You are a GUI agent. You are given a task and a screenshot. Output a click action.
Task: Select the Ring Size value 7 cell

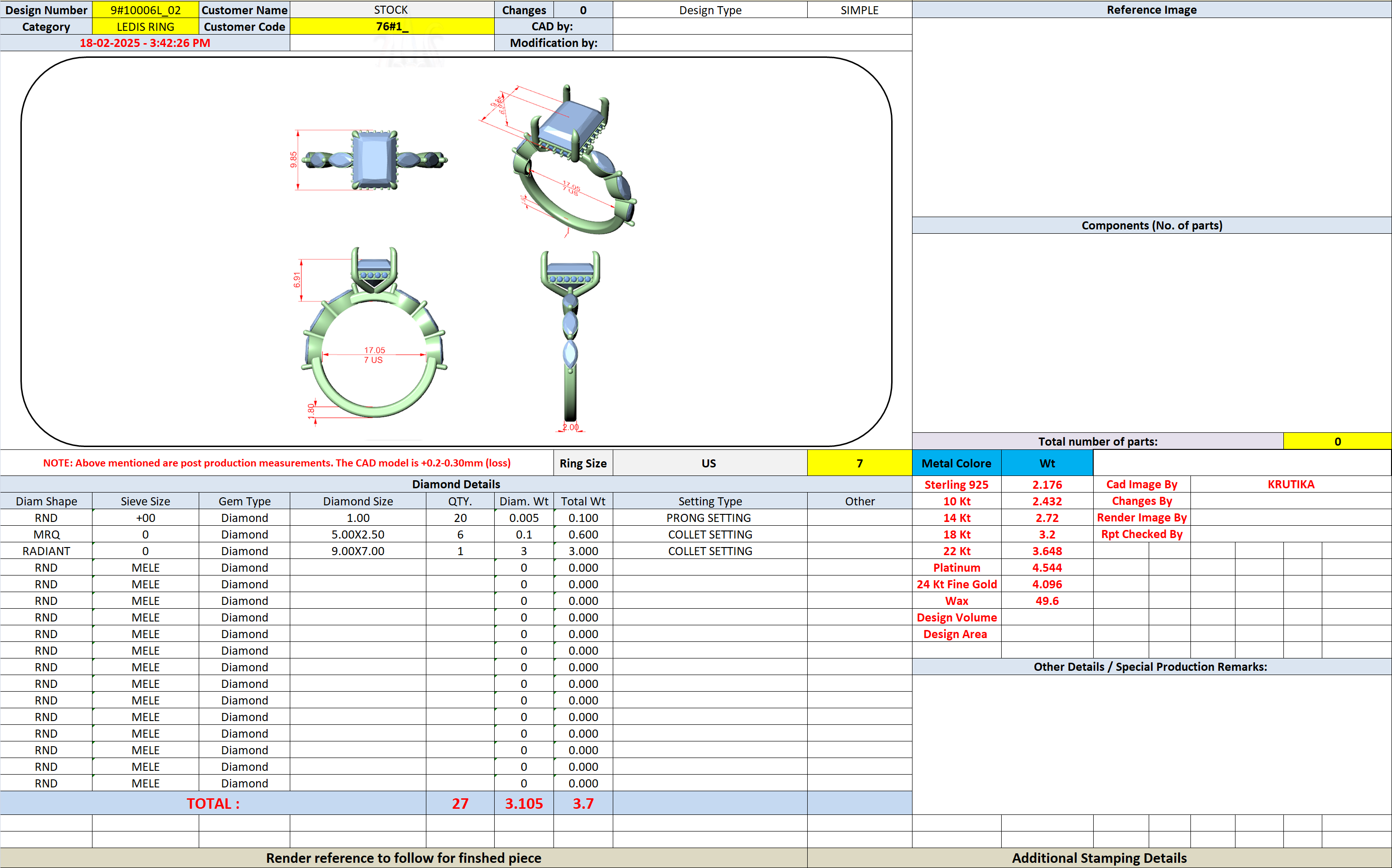[859, 463]
